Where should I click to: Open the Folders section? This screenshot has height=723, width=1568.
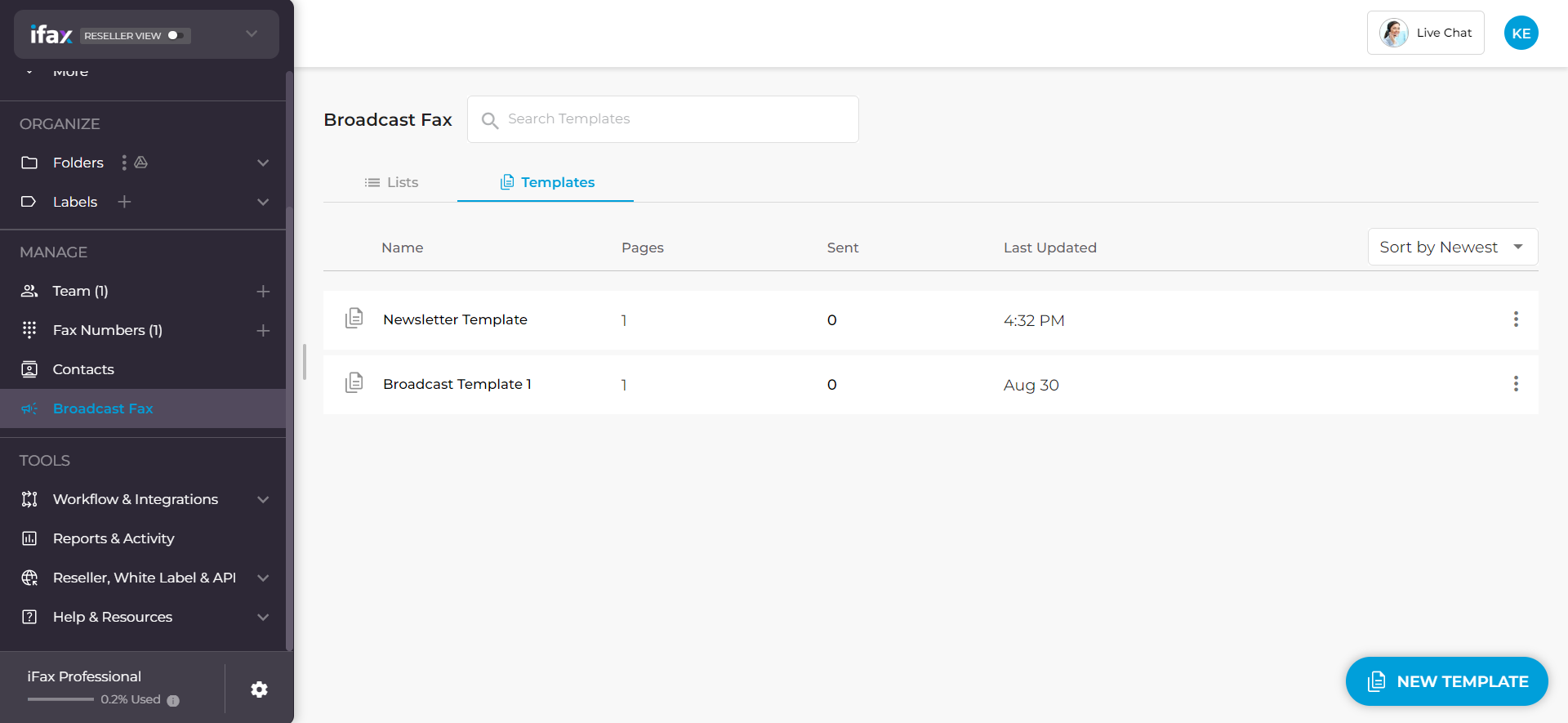[x=78, y=163]
